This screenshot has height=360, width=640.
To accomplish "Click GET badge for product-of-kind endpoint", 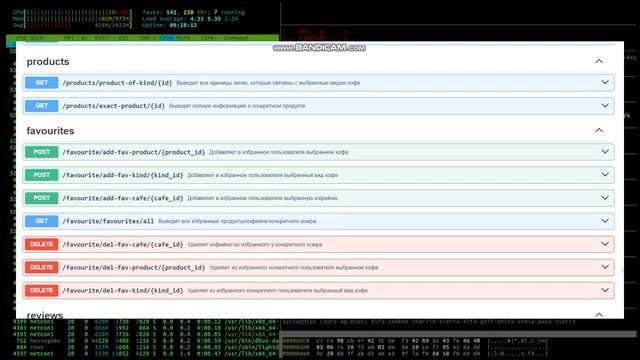I will coord(42,83).
